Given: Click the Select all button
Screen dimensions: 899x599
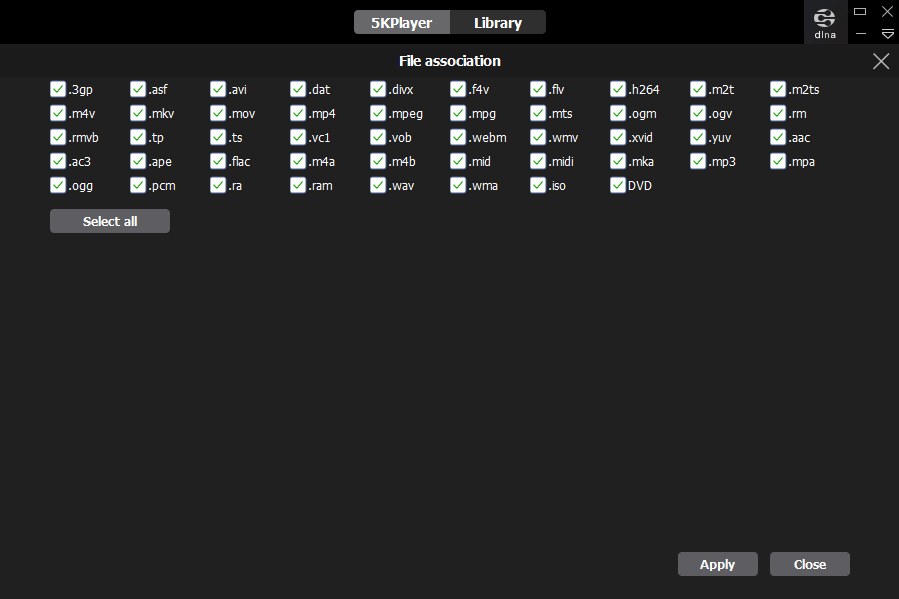Looking at the screenshot, I should pos(110,221).
